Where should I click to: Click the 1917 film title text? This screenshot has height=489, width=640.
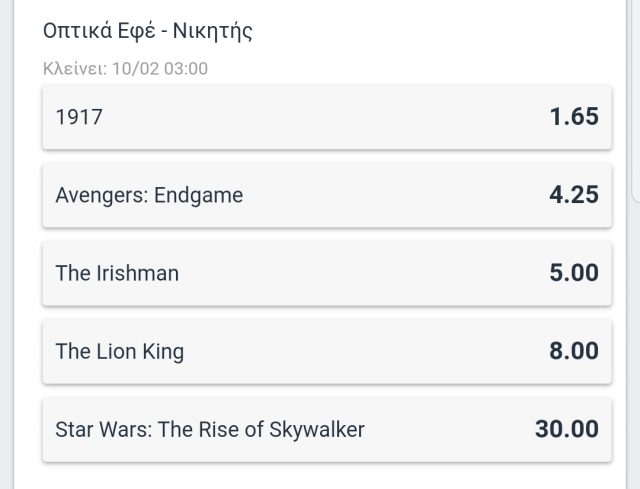click(x=79, y=117)
